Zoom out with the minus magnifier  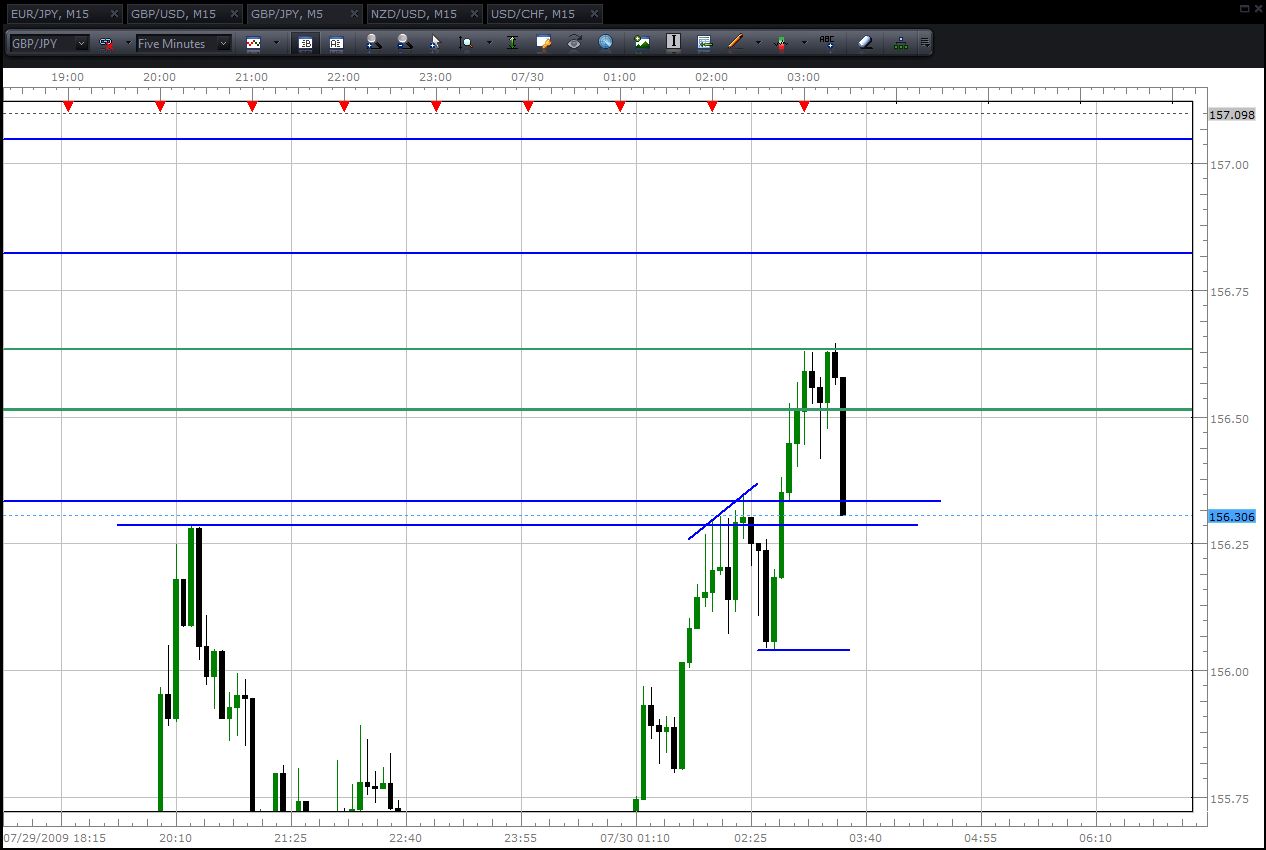click(404, 43)
